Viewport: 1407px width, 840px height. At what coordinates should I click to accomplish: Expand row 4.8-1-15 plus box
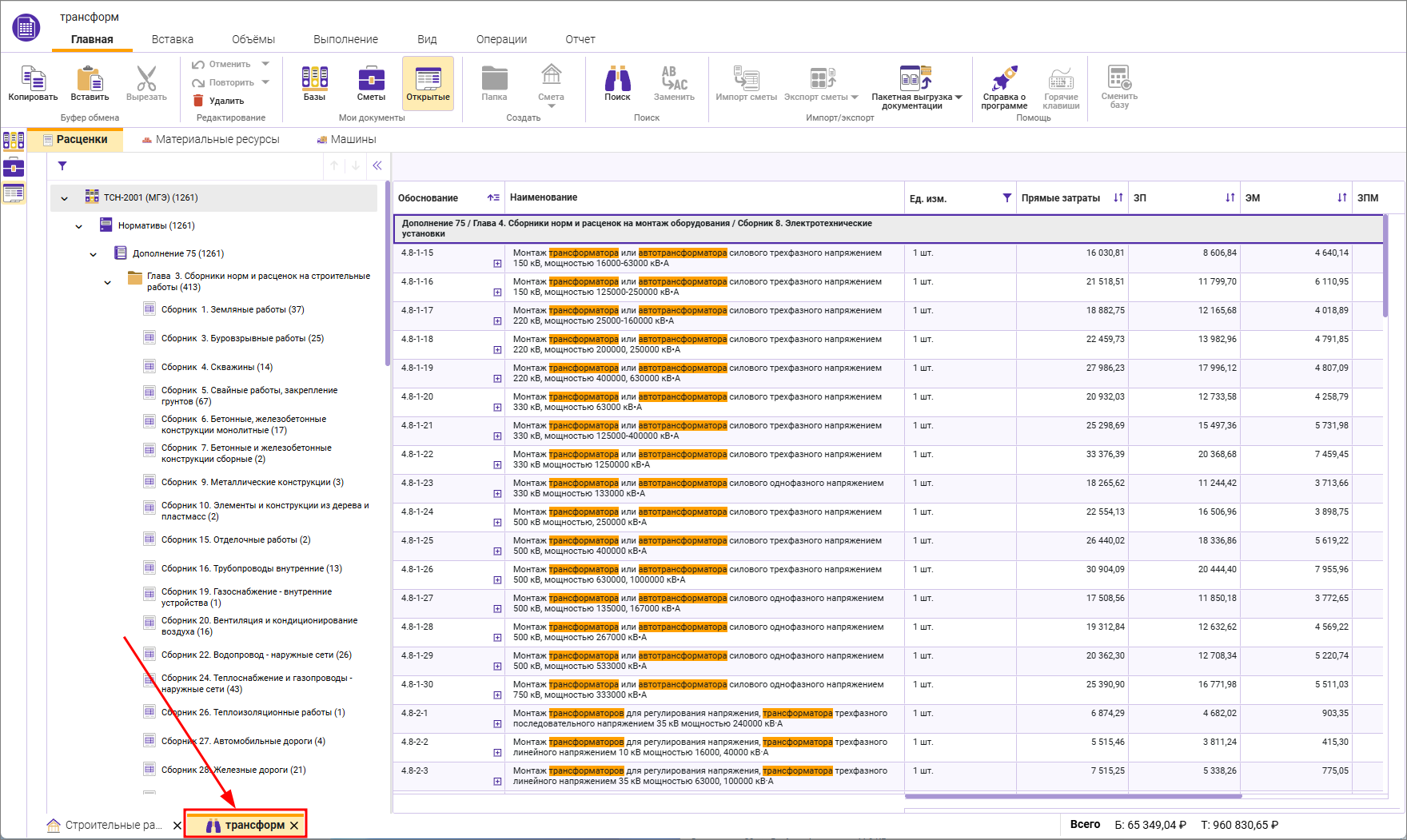pyautogui.click(x=497, y=264)
